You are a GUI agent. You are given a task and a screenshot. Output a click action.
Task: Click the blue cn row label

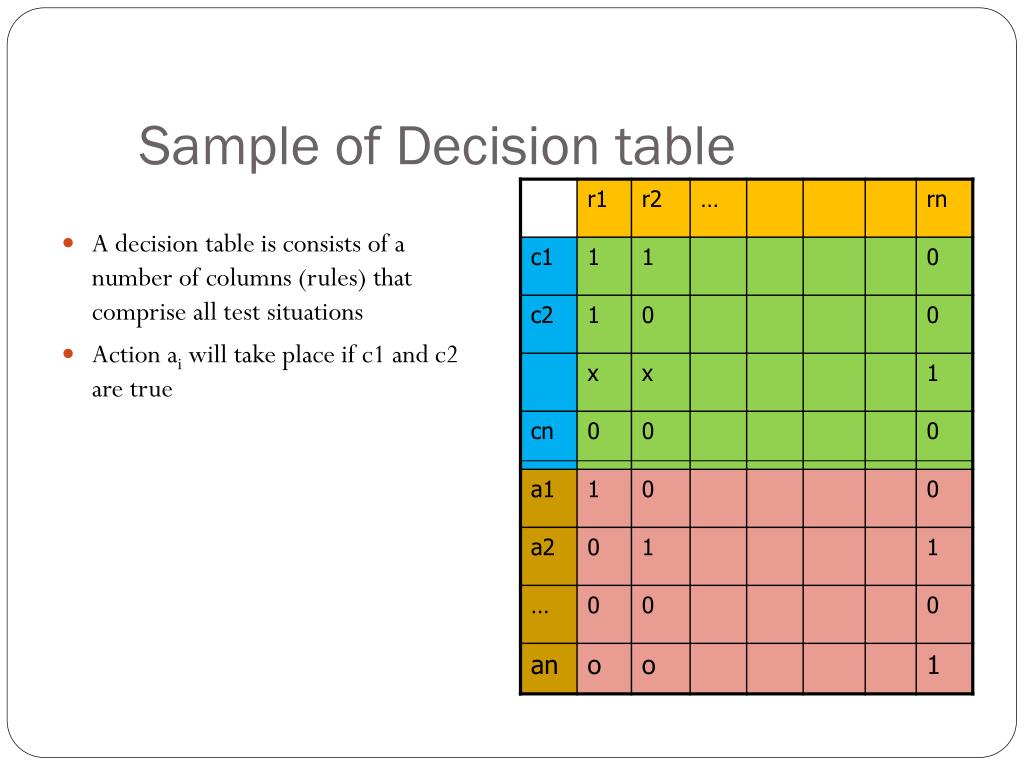coord(549,436)
